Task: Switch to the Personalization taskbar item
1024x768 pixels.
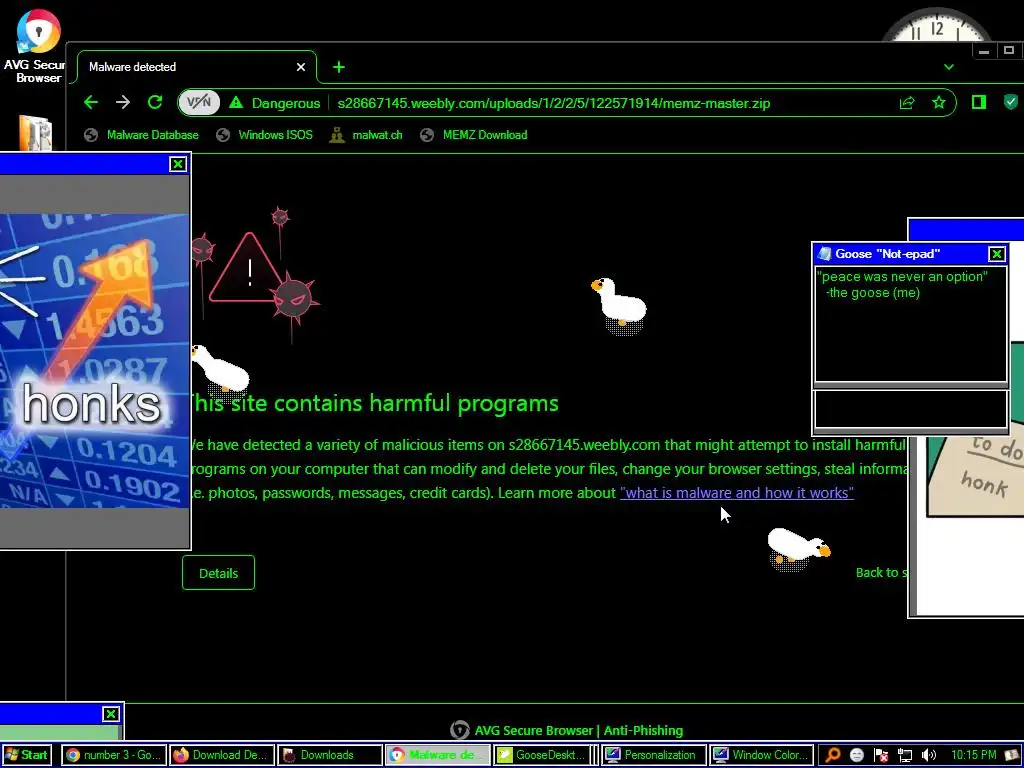Action: pyautogui.click(x=653, y=755)
